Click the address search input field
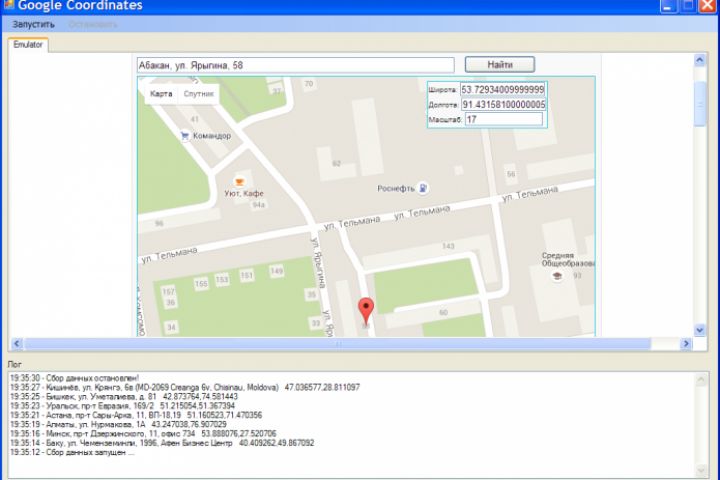 (296, 65)
